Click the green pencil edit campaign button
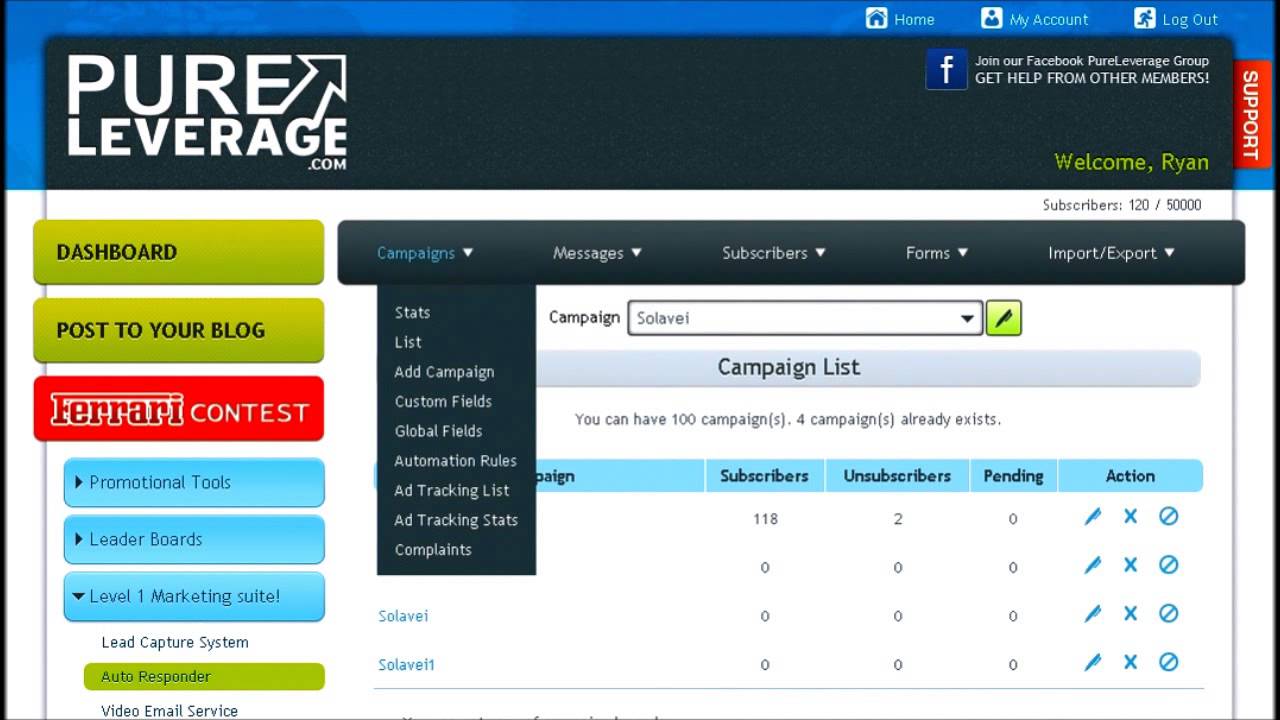Screen dimensions: 1280x720 pos(1004,318)
